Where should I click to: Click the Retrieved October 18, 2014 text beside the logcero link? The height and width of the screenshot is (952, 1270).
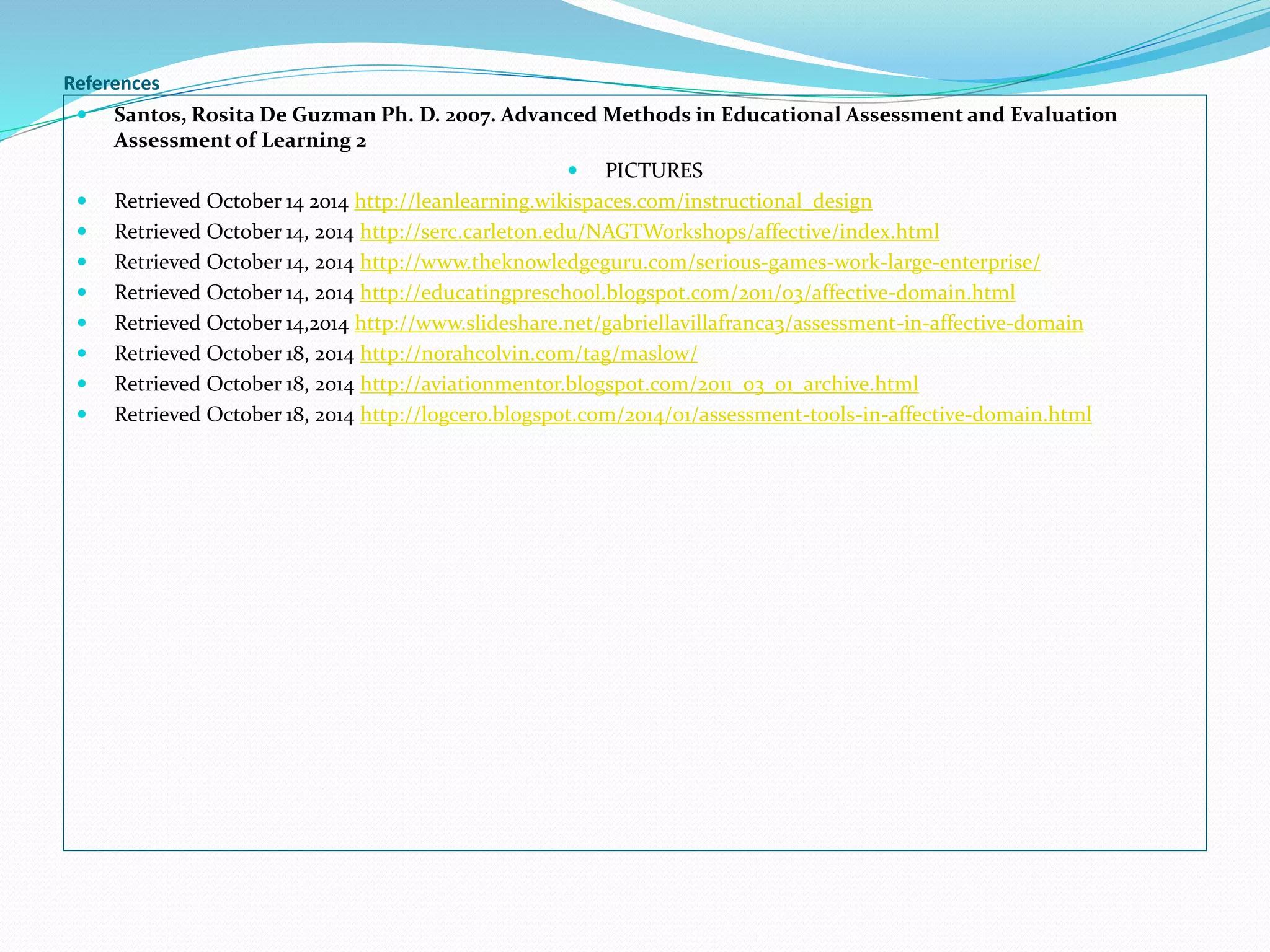click(x=234, y=415)
